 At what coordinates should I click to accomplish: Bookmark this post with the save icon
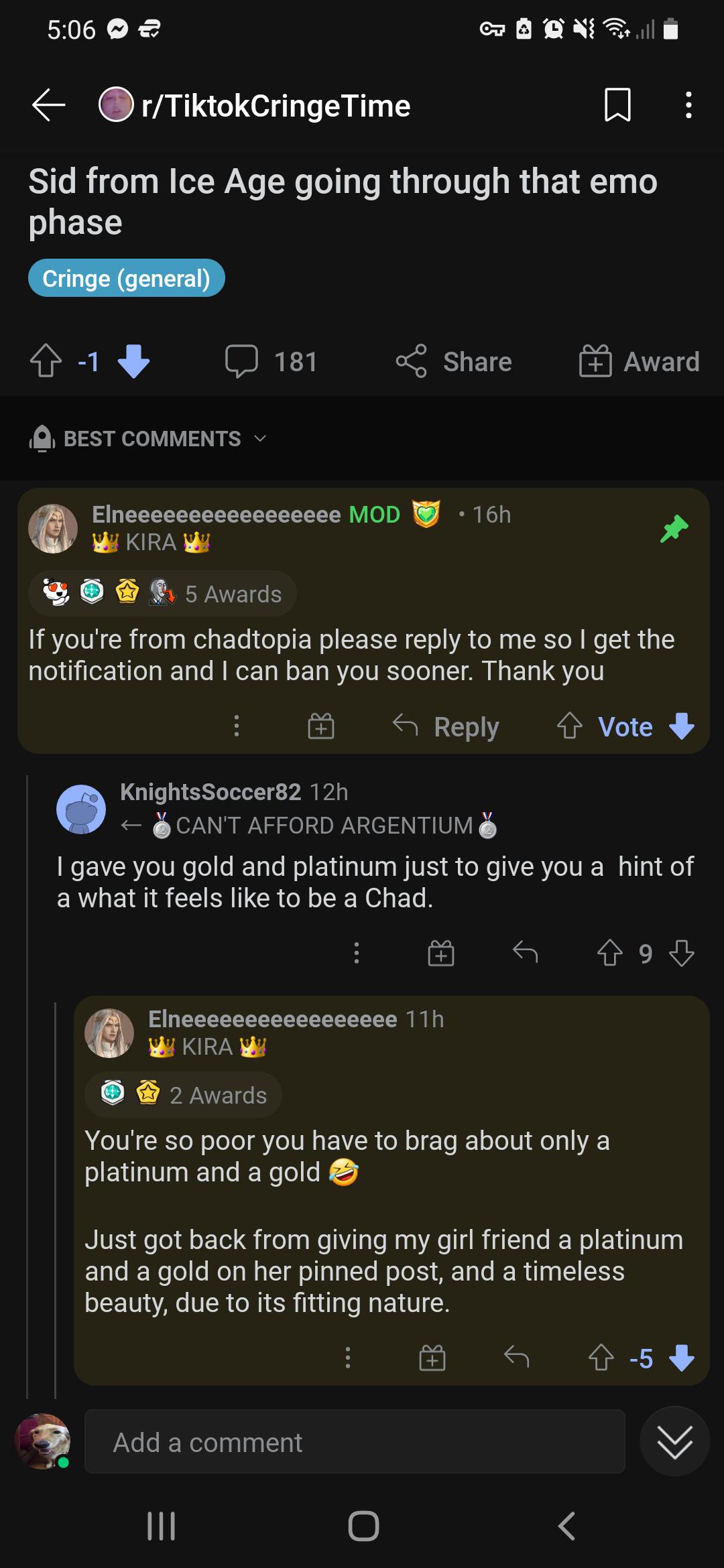click(x=617, y=105)
